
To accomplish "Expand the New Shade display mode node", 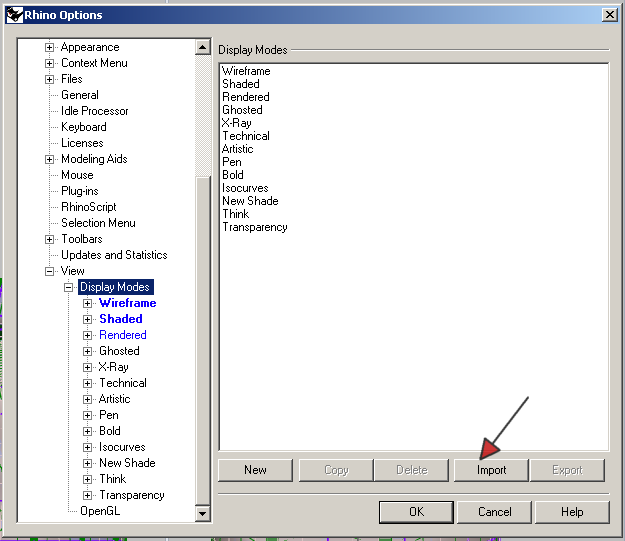I will click(x=87, y=463).
